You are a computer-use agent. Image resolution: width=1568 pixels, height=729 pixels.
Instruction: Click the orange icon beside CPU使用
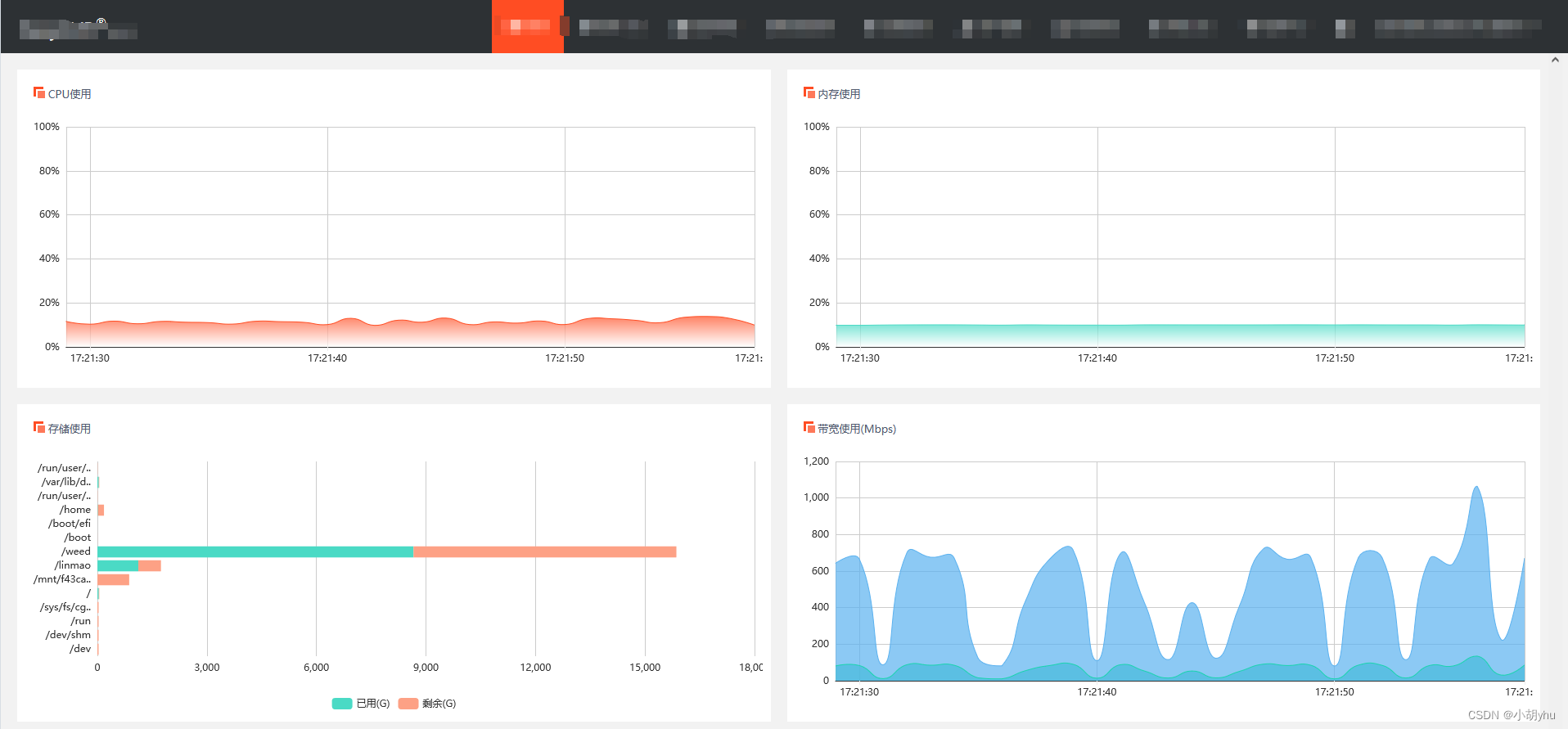click(x=38, y=92)
